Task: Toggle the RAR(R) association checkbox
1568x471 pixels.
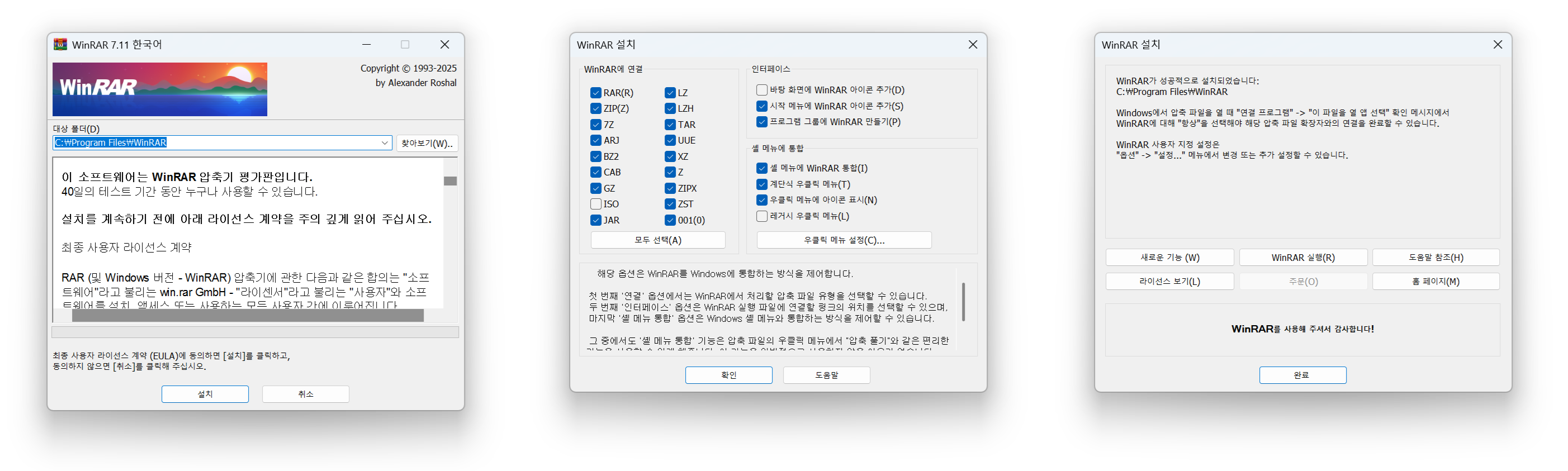Action: 595,93
